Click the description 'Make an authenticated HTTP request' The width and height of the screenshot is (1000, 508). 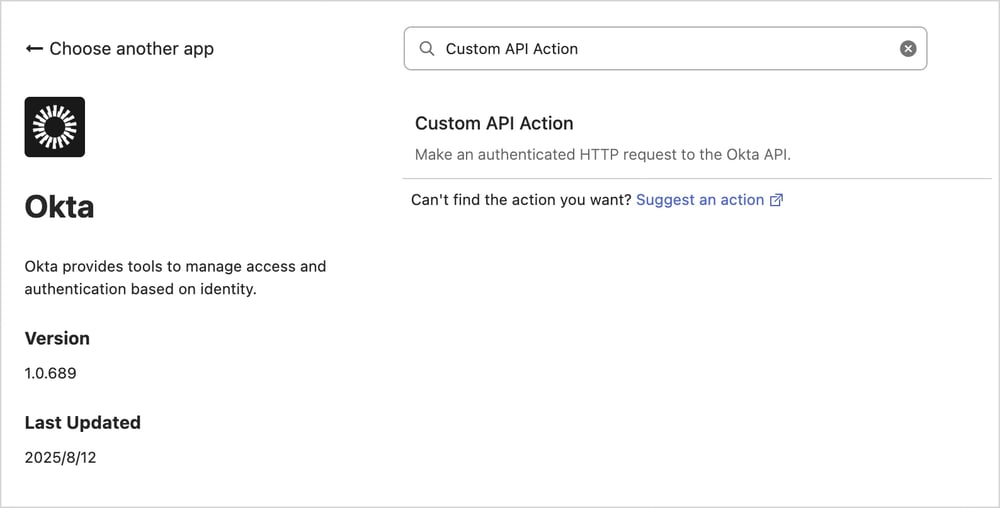click(603, 155)
